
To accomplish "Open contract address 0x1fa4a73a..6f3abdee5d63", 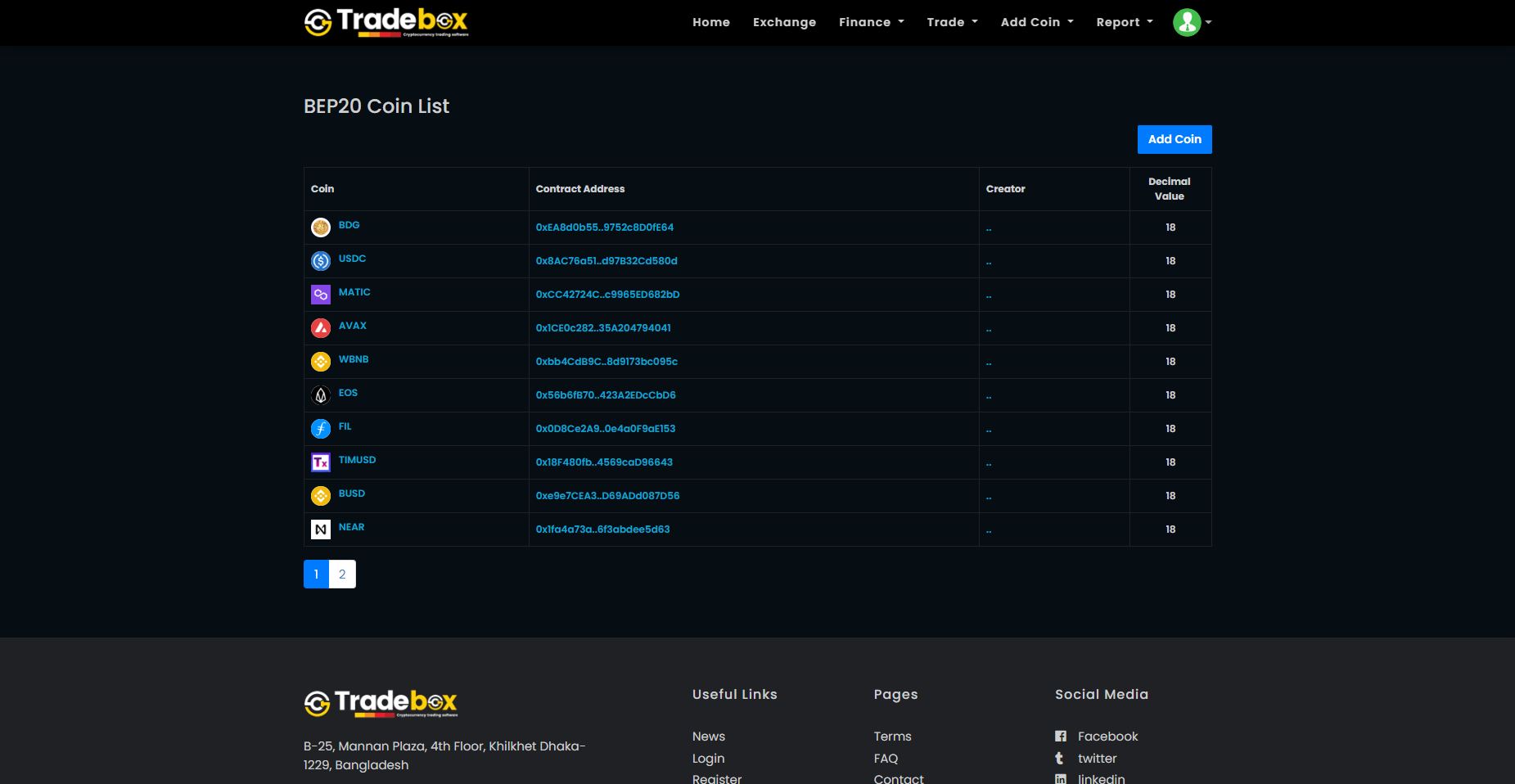I will 603,529.
